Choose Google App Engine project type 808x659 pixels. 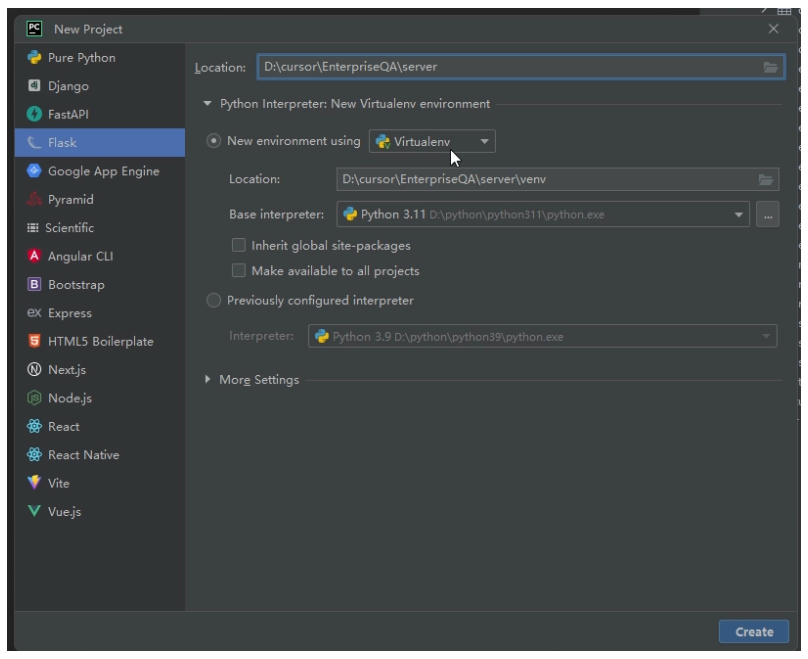click(99, 171)
